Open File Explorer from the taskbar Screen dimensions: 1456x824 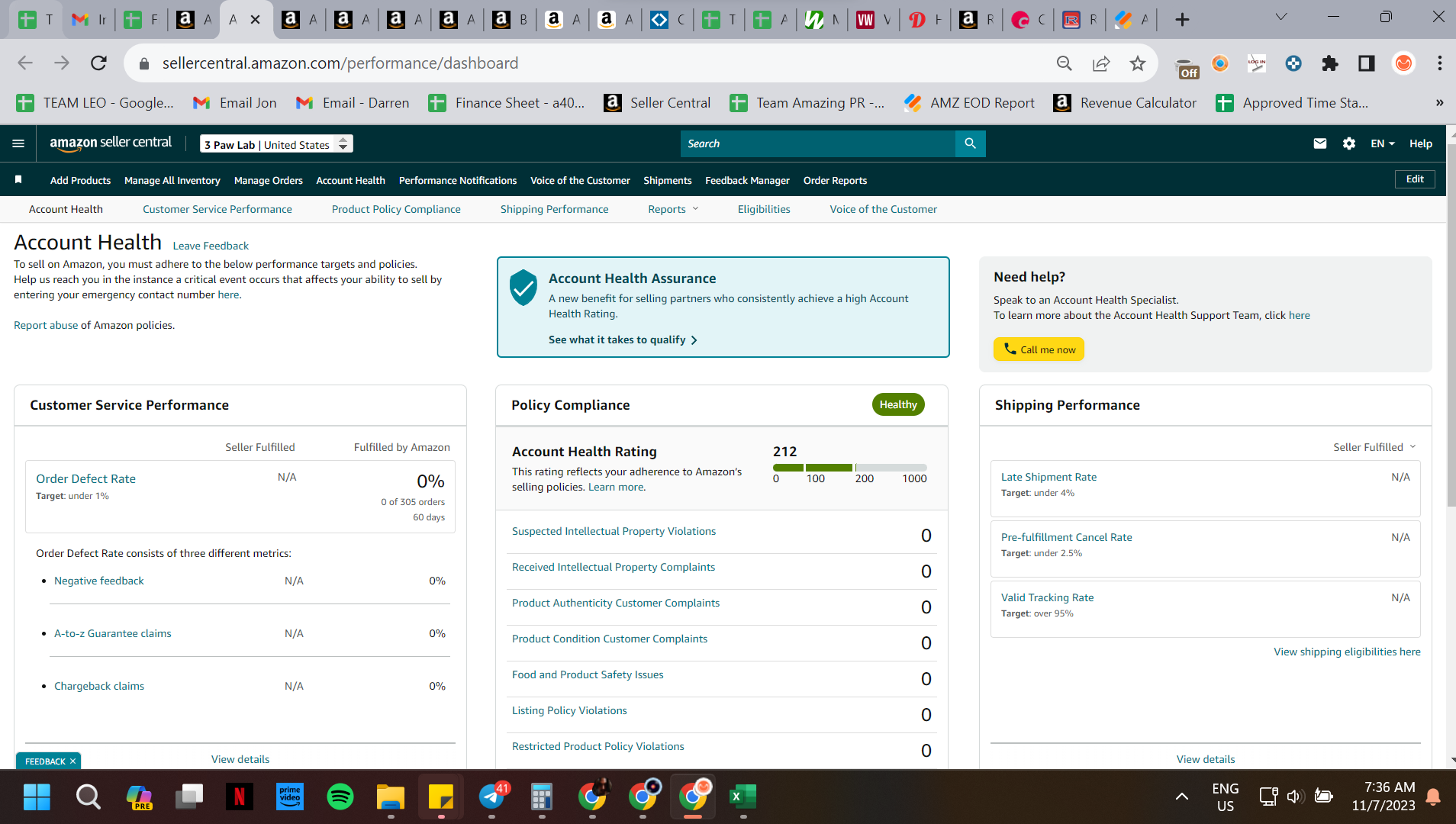[x=390, y=797]
